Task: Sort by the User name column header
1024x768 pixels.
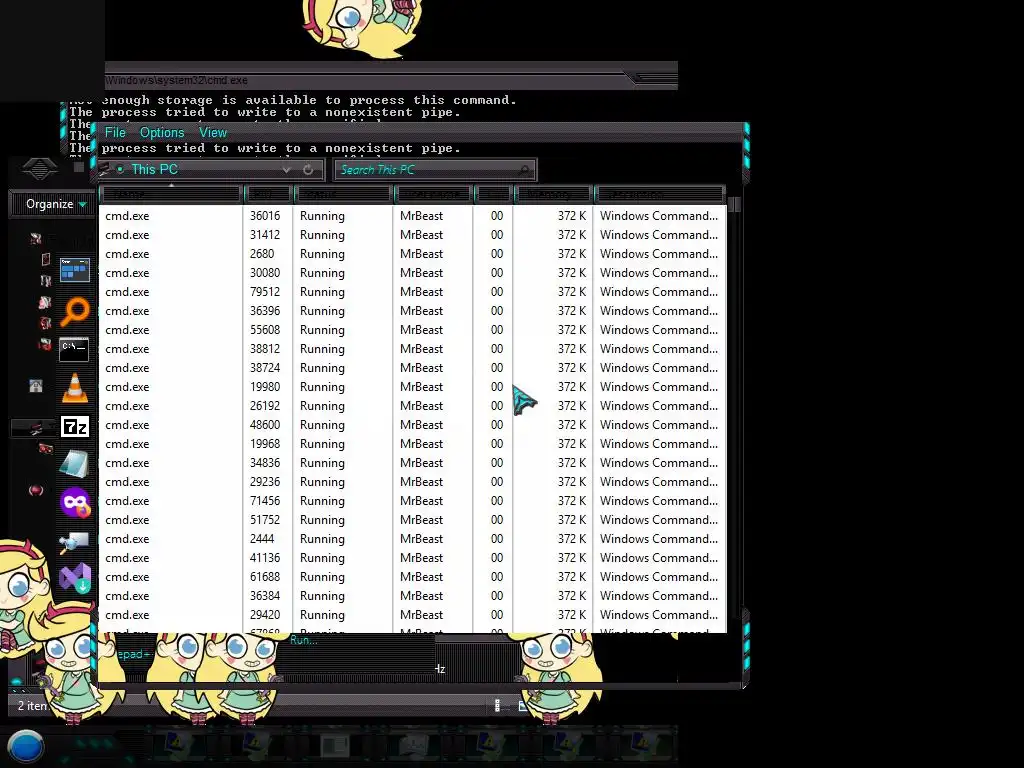Action: coord(432,194)
